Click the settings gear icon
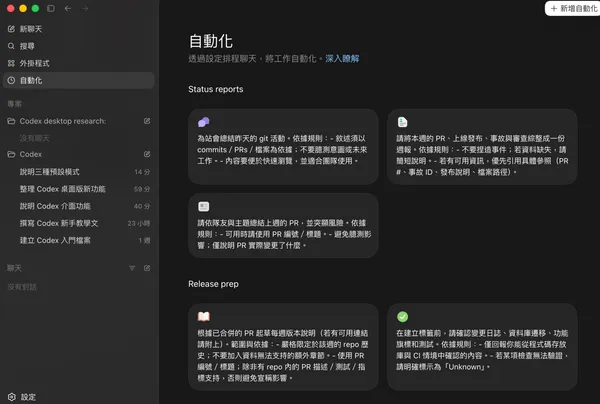This screenshot has height=404, width=600. [x=12, y=397]
